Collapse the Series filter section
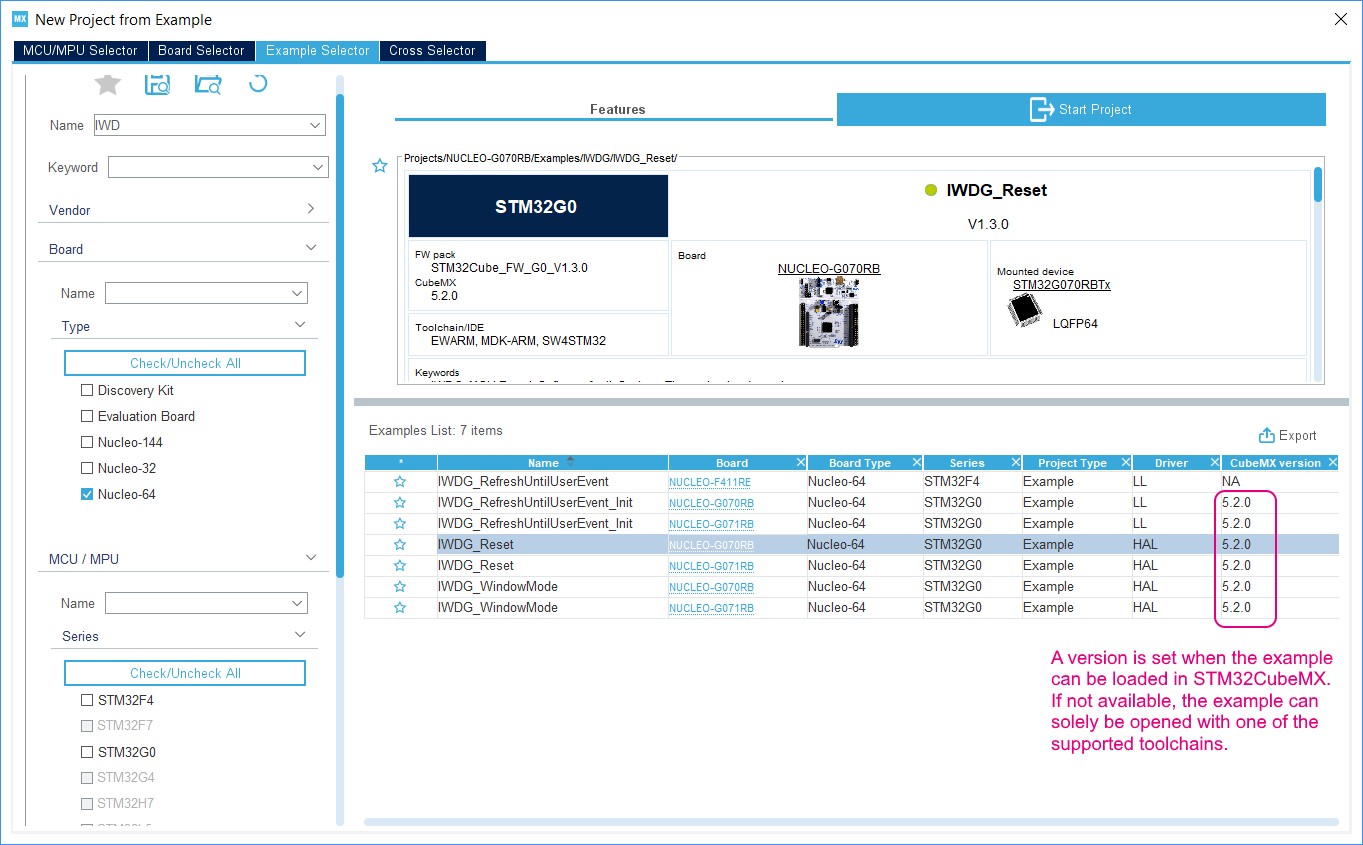 click(x=300, y=635)
